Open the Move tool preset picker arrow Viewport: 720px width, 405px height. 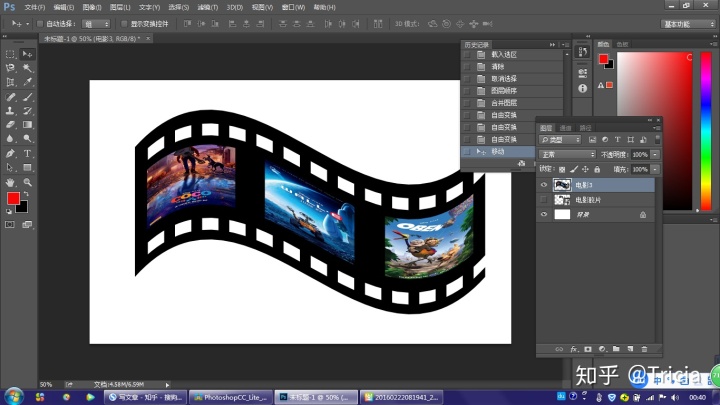click(x=27, y=24)
